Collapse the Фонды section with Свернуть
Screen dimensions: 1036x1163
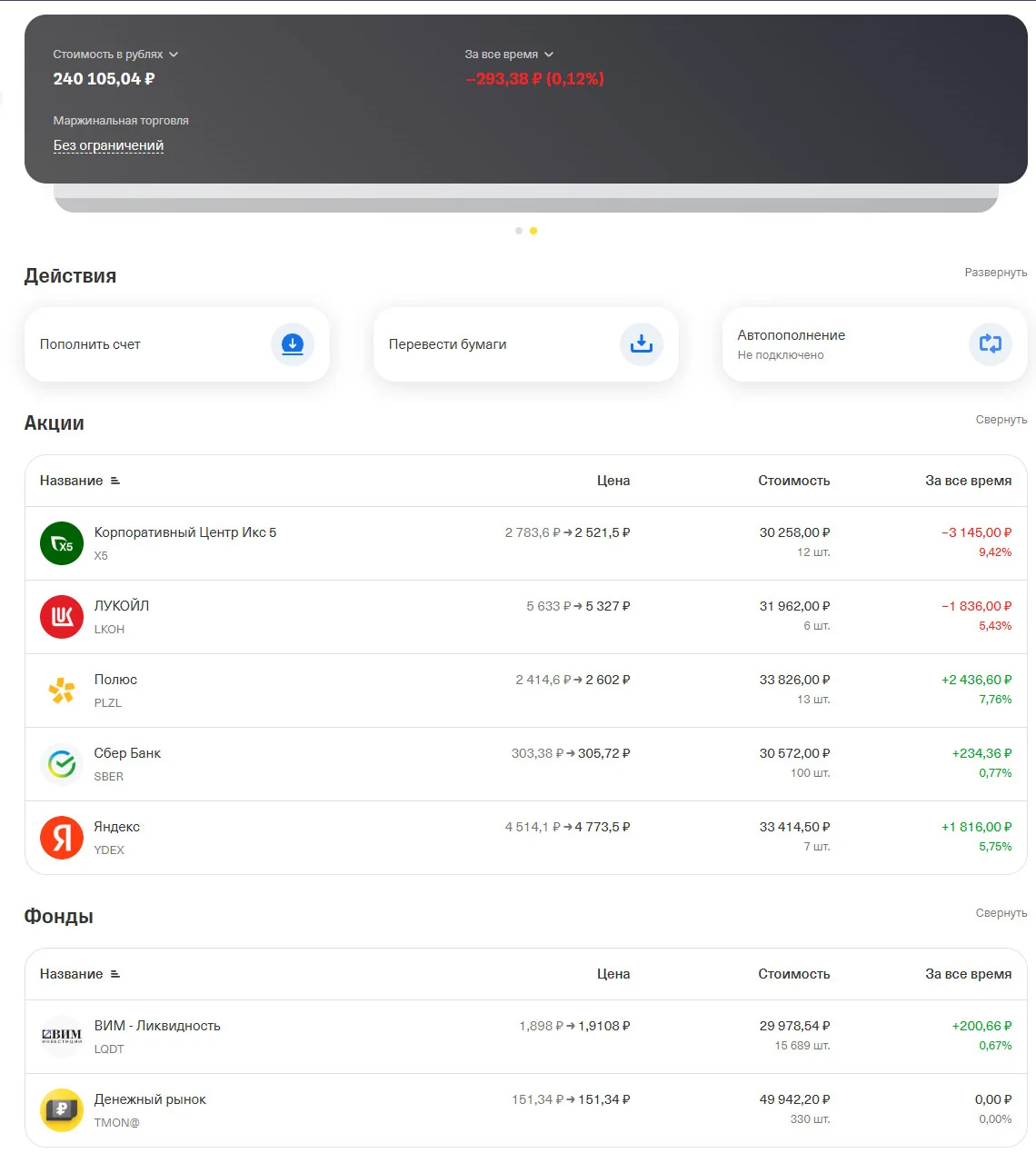coord(1001,913)
